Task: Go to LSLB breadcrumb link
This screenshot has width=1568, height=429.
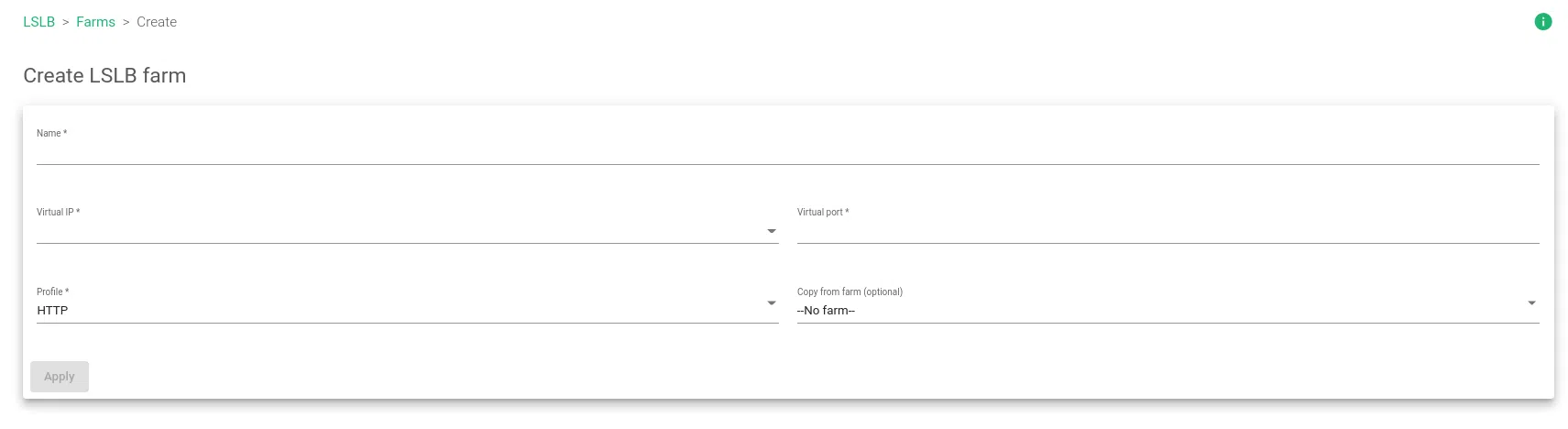Action: pos(39,22)
